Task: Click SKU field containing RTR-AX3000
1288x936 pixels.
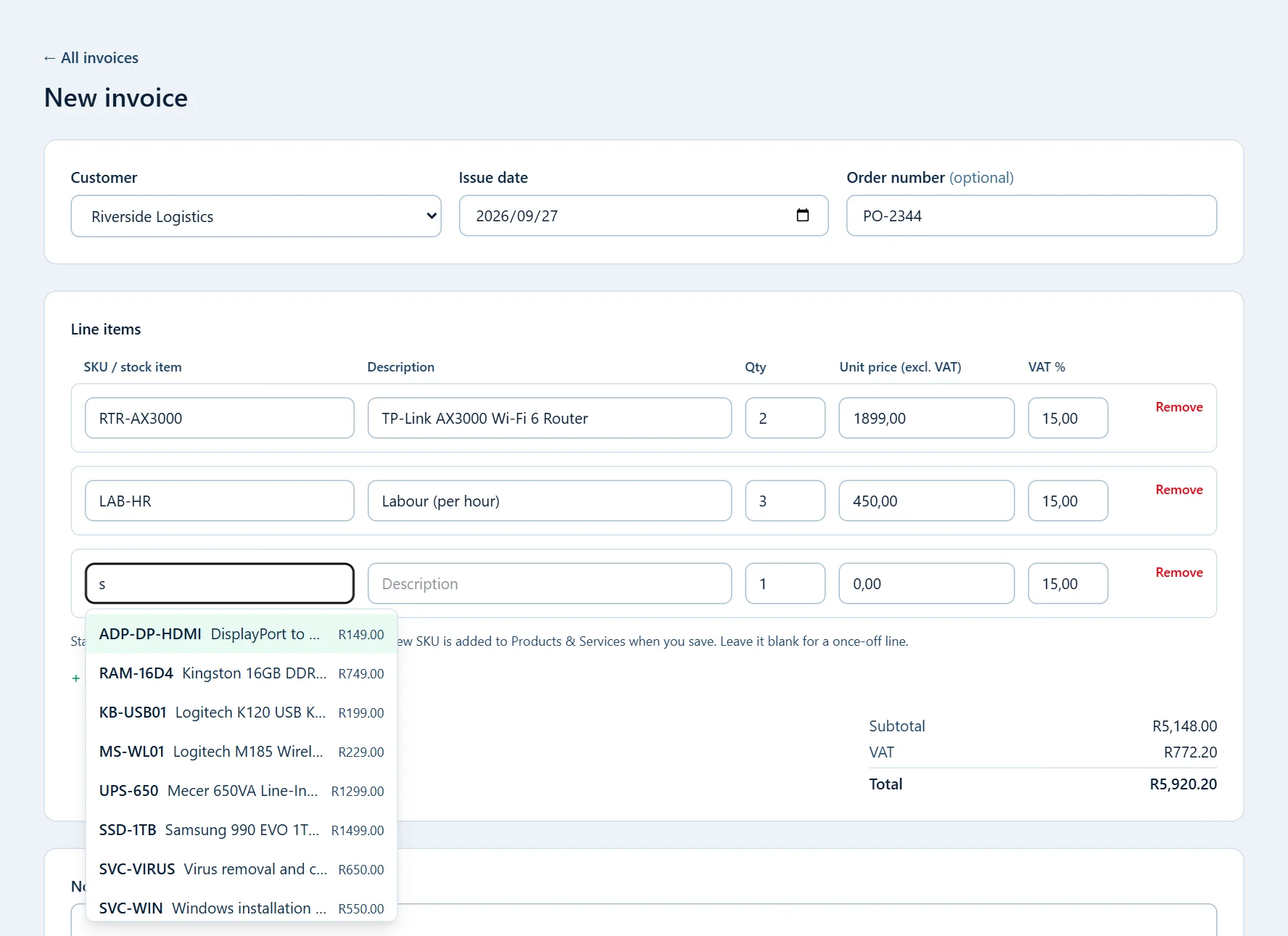Action: click(220, 418)
